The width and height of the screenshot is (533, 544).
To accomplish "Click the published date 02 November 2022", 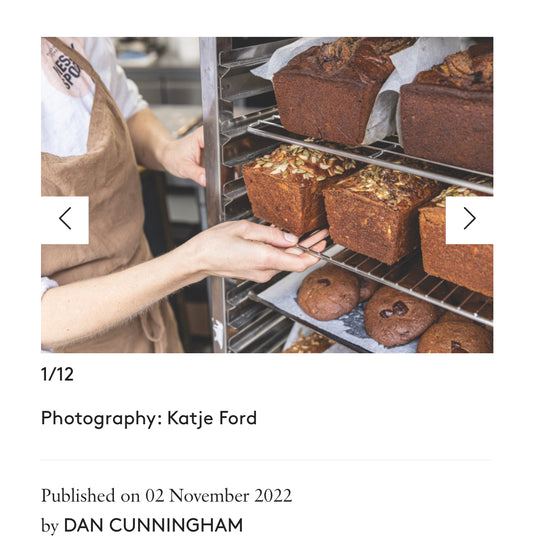I will [x=219, y=495].
